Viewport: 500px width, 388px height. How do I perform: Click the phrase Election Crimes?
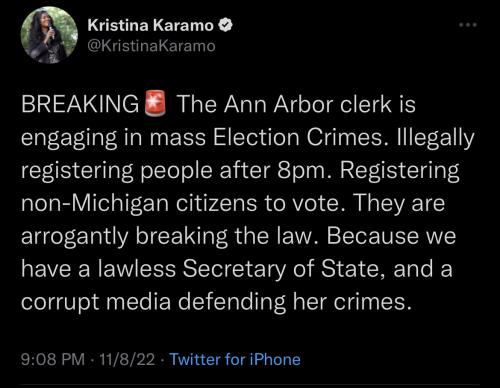pyautogui.click(x=298, y=137)
